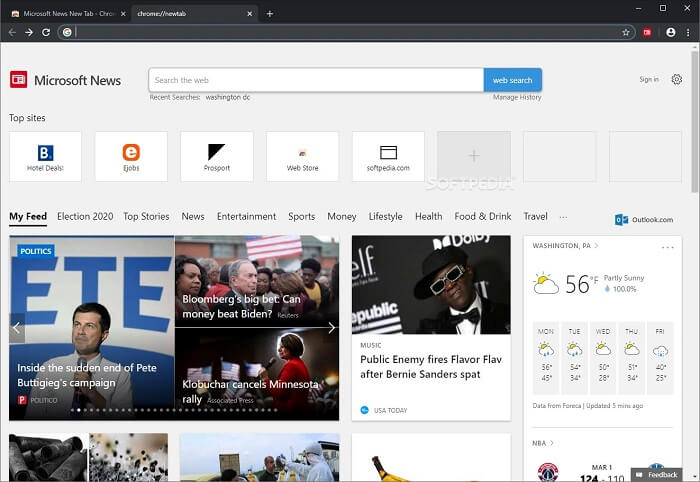Click the Microsoft News logo
Screen dimensions: 700x482
65,80
